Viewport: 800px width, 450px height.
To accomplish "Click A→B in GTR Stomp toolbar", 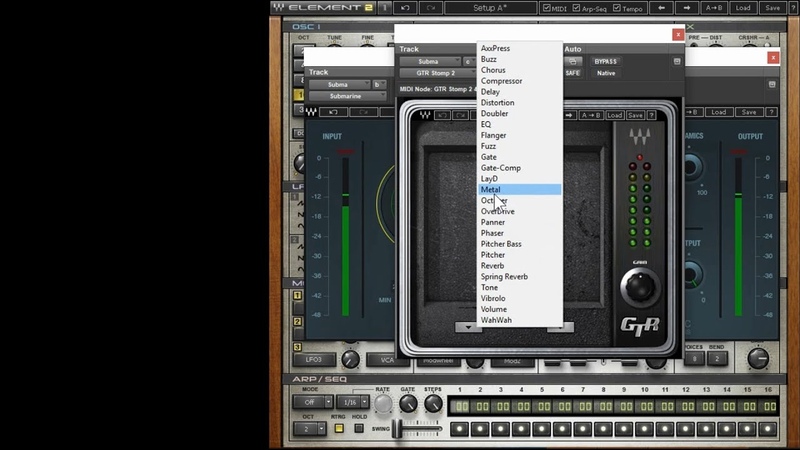I will 591,115.
